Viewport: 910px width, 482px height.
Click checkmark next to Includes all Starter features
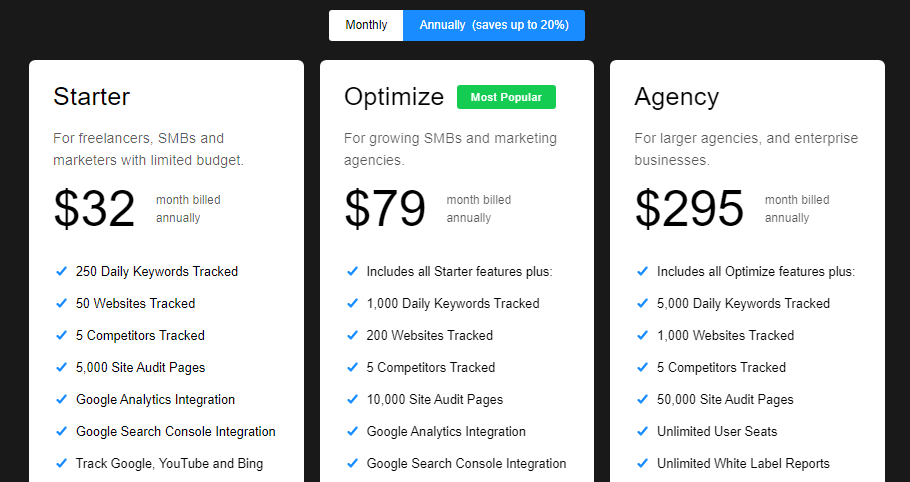352,271
